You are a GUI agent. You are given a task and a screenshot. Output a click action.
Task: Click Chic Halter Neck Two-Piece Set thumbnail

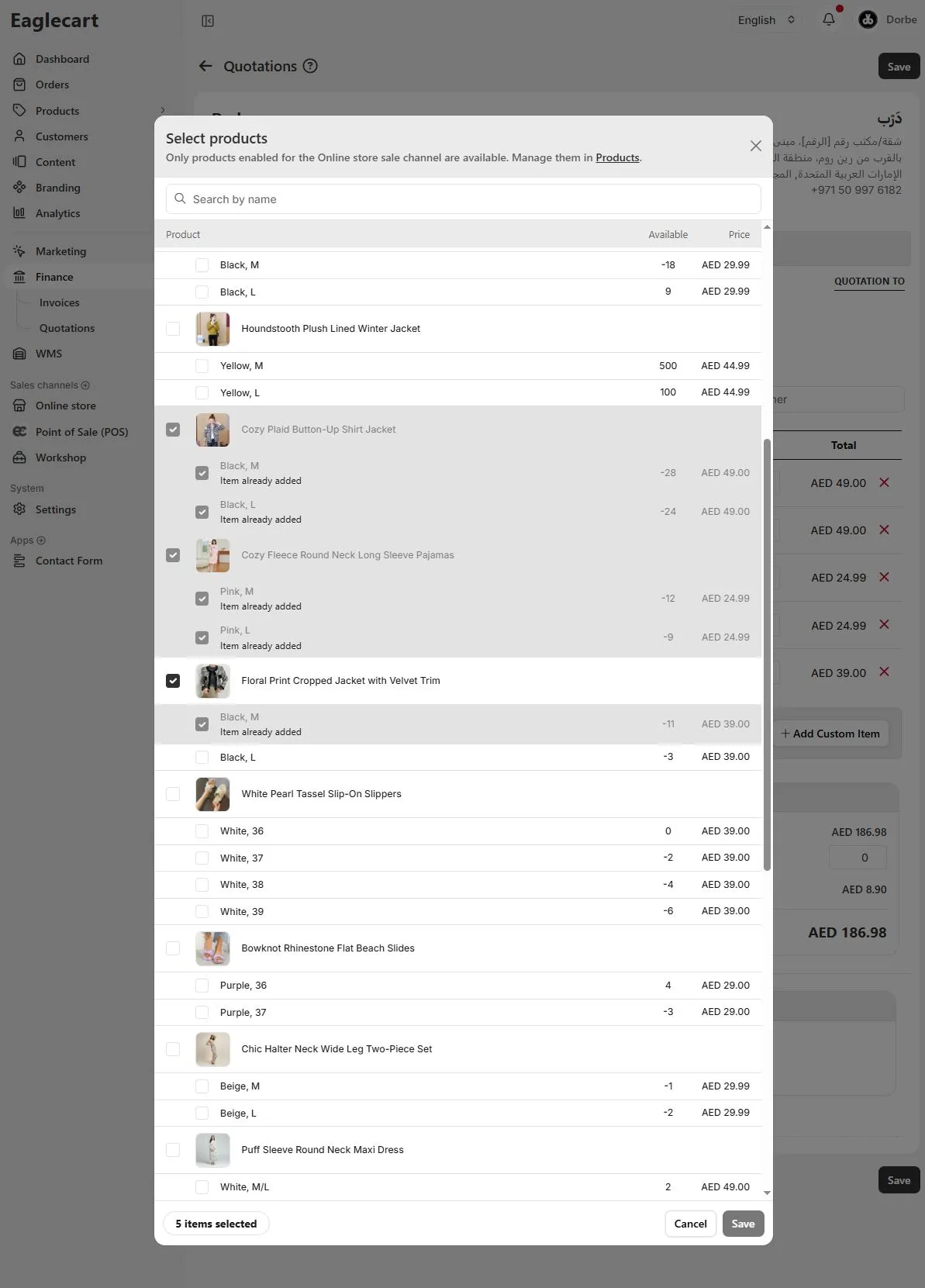(212, 1049)
